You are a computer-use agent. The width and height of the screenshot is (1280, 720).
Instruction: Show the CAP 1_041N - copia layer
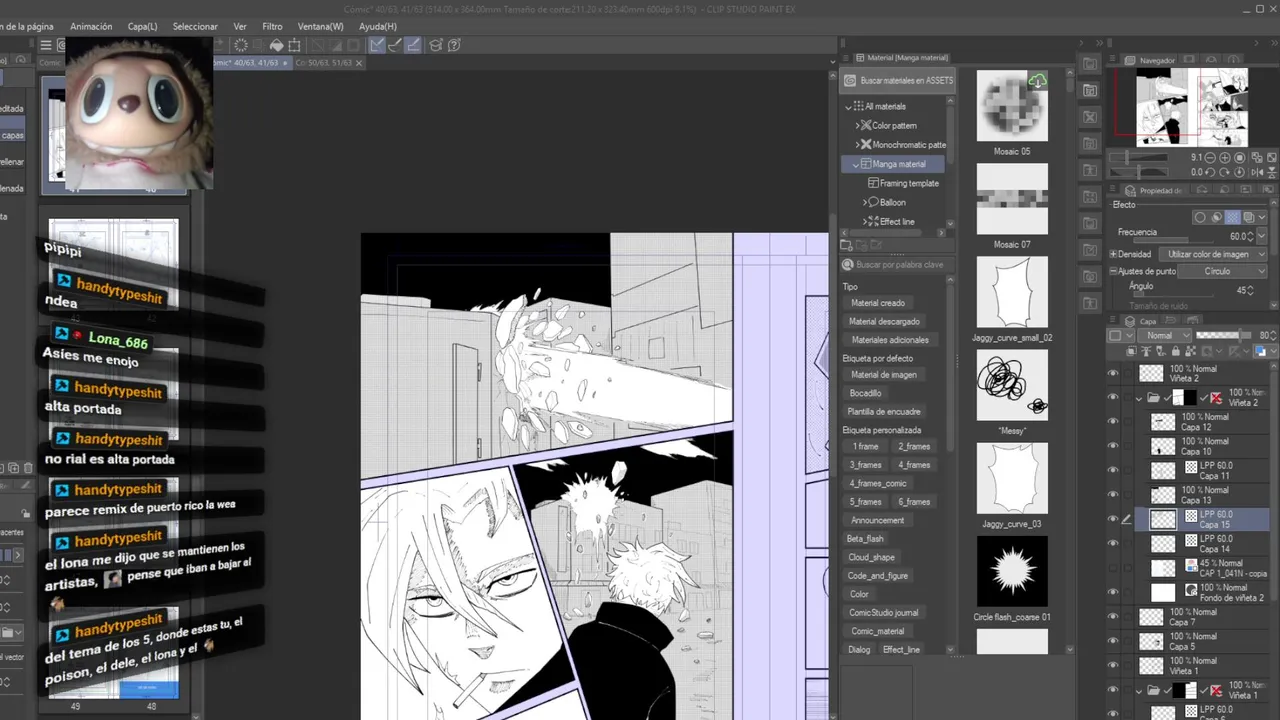click(1113, 568)
